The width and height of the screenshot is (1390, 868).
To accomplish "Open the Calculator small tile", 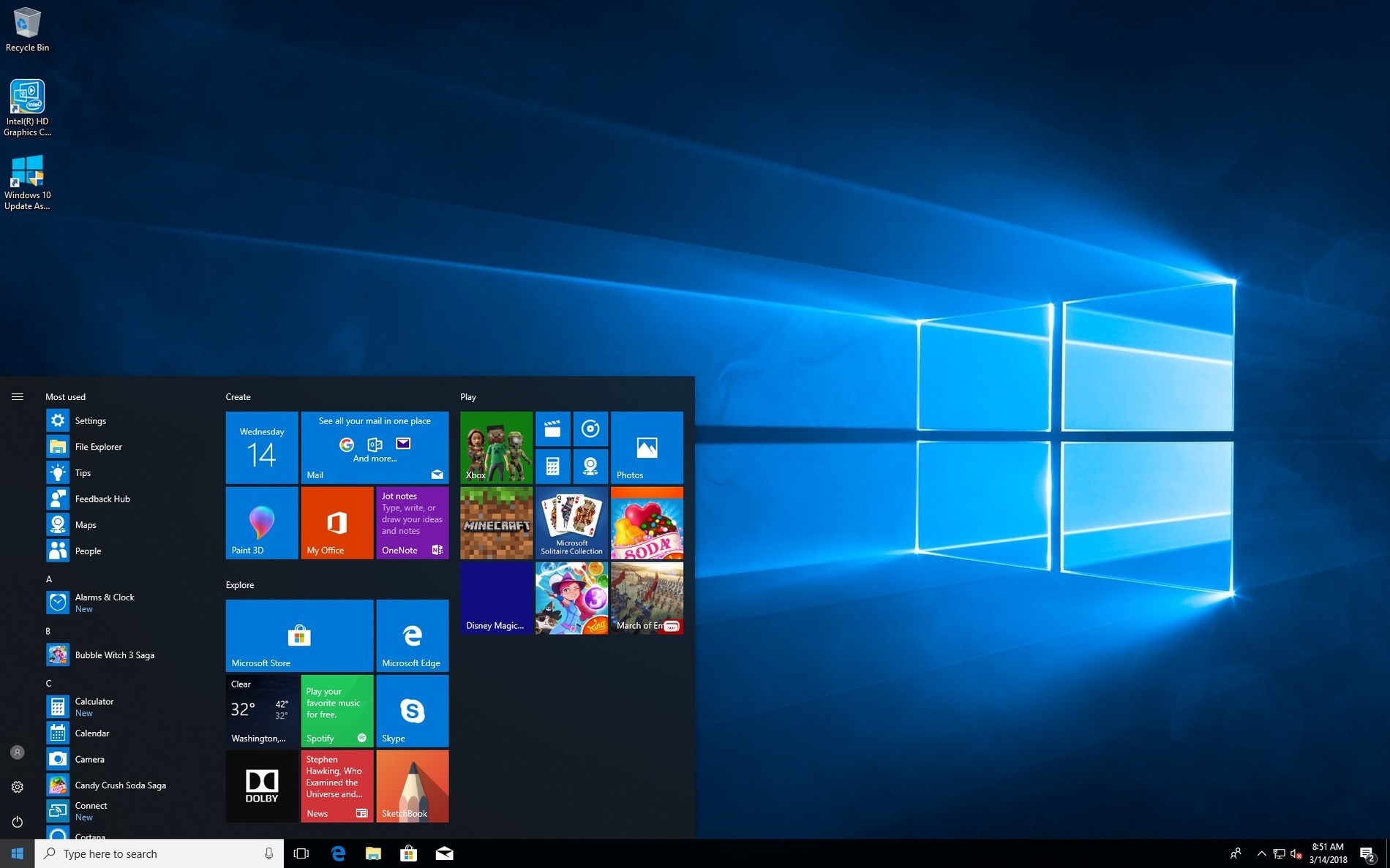I will click(552, 466).
